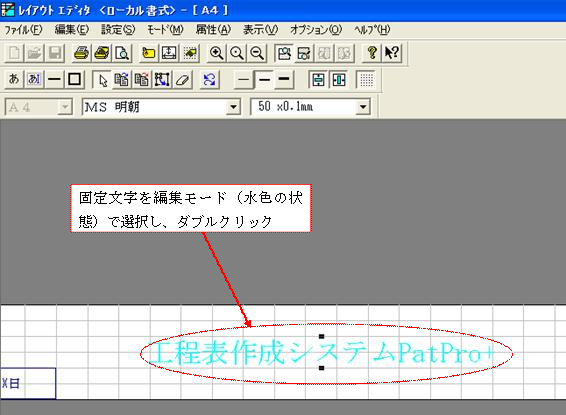Click the single printer icon
Image resolution: width=566 pixels, height=415 pixels.
81,53
